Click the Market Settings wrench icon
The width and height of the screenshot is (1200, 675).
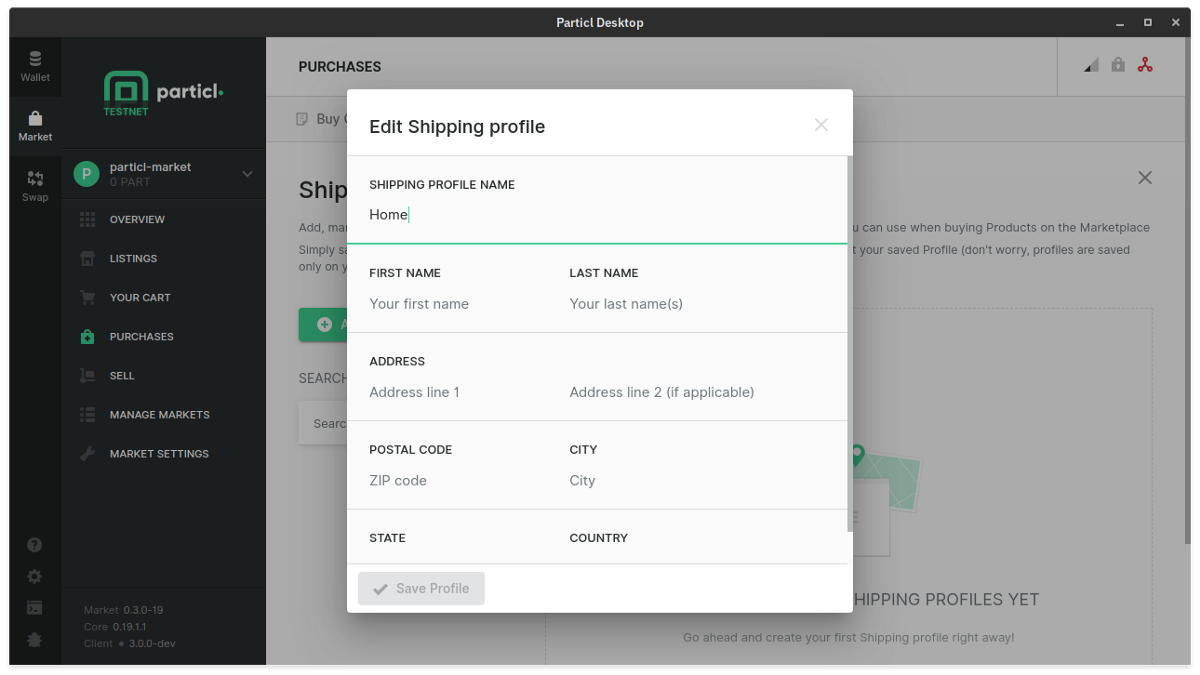pyautogui.click(x=88, y=453)
